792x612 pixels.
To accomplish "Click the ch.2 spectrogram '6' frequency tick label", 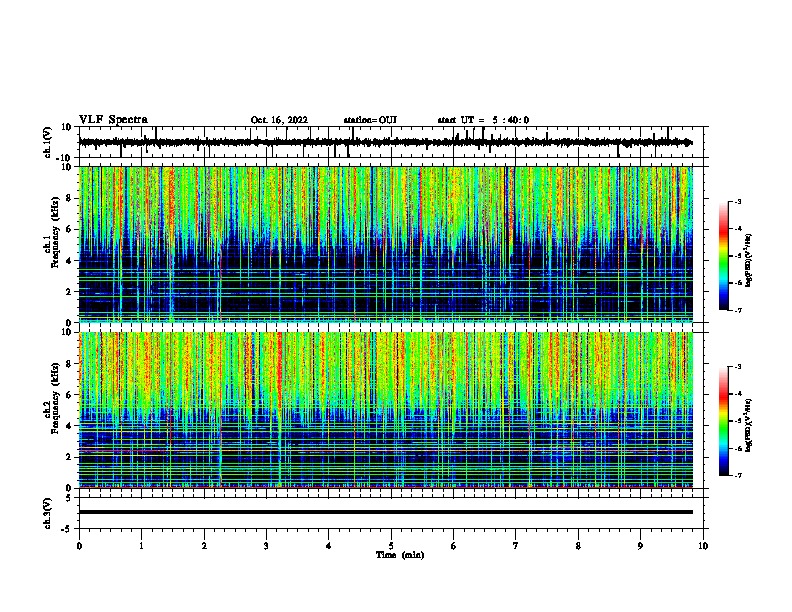I will [70, 395].
